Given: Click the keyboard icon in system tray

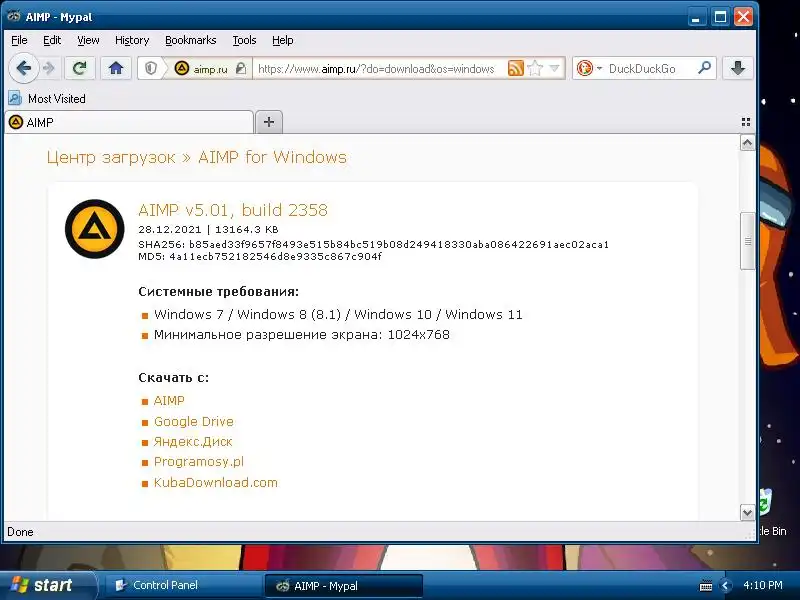Looking at the screenshot, I should (706, 586).
